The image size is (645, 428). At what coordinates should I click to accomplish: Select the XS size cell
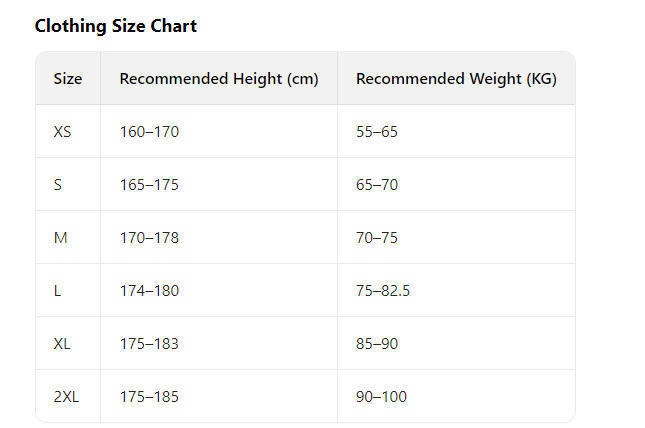(63, 131)
